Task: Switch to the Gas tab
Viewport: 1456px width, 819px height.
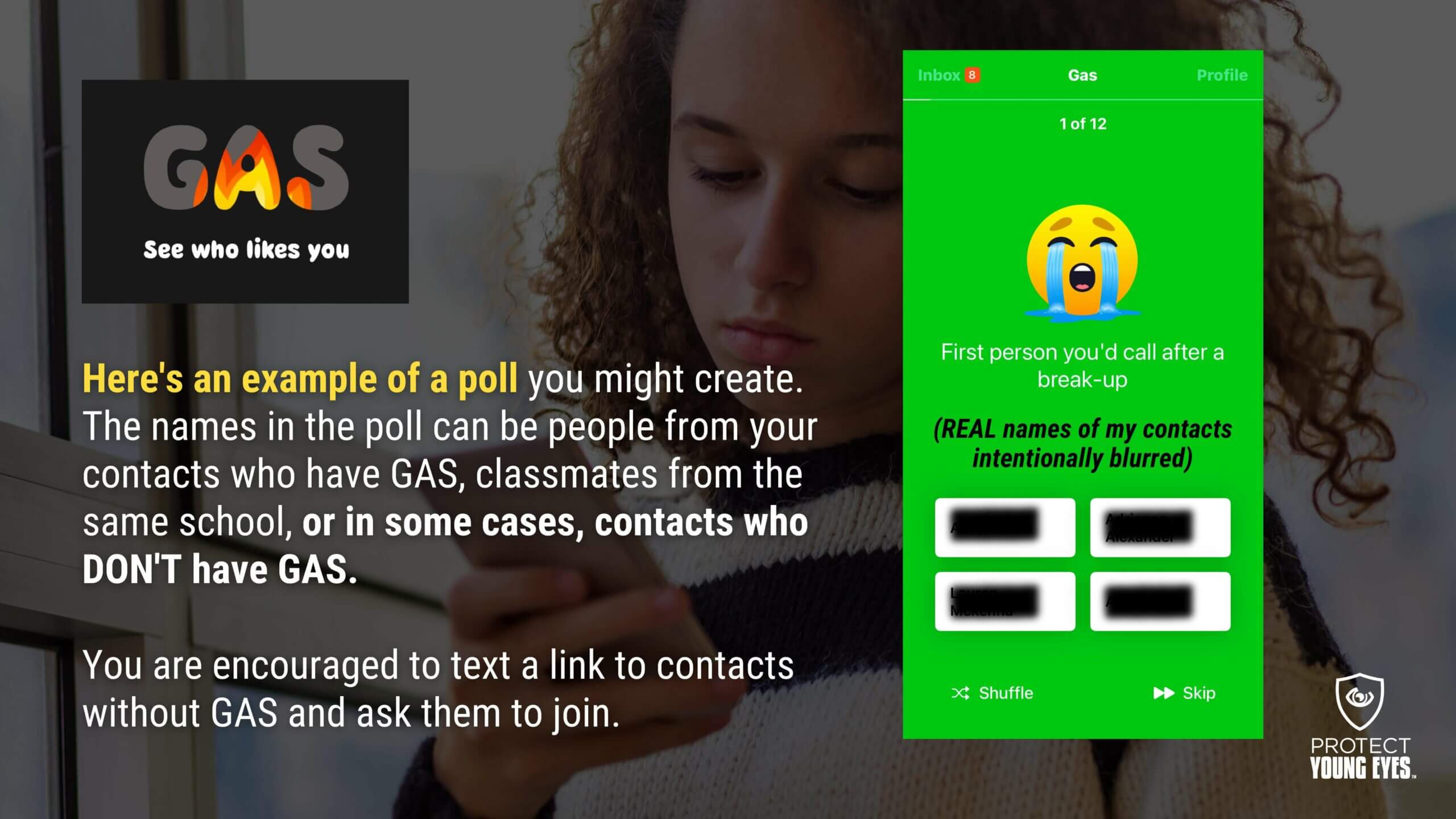Action: (x=1082, y=75)
